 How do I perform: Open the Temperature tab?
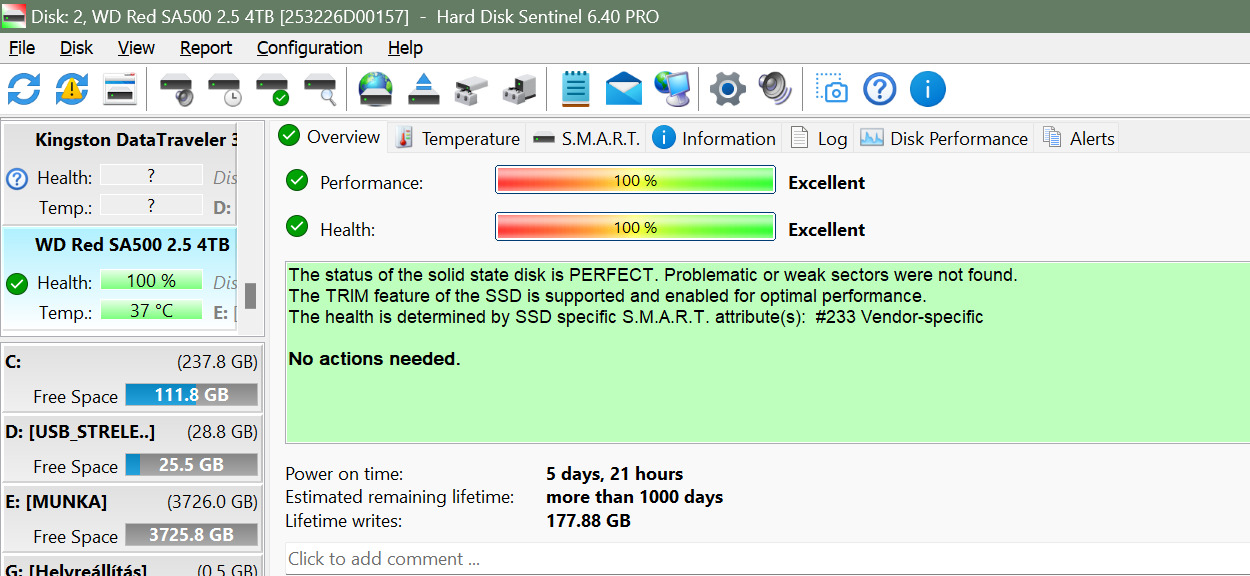(458, 138)
